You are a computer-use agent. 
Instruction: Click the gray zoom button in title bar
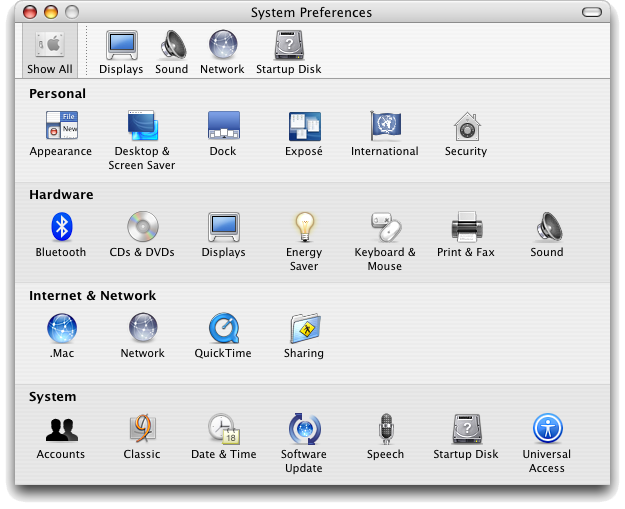[x=72, y=12]
